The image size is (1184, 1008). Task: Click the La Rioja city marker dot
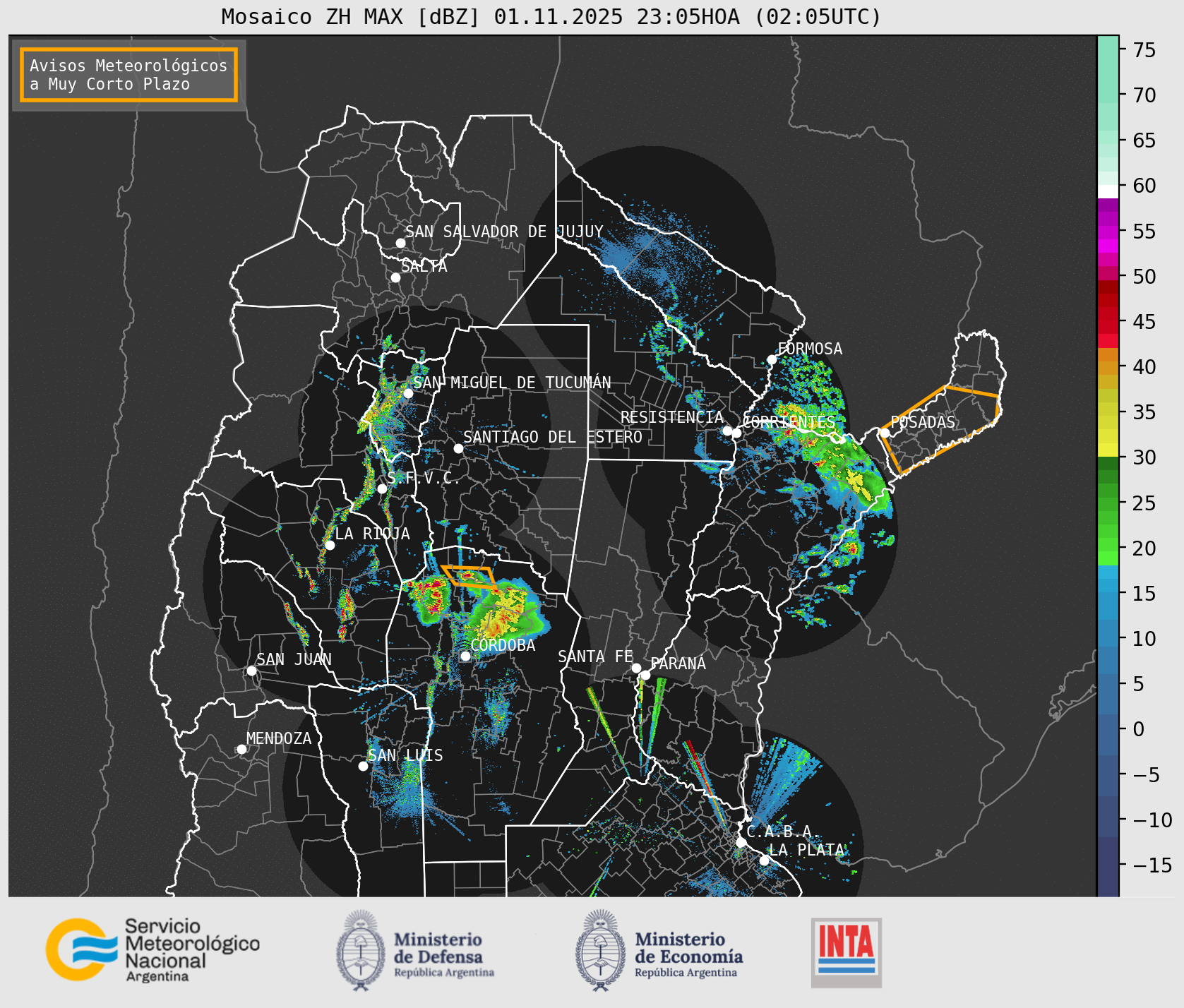(330, 545)
